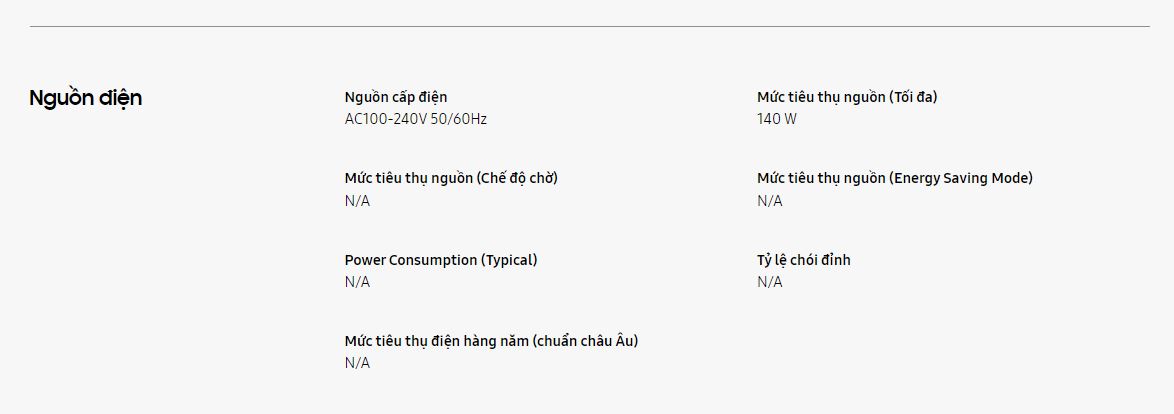Click the (chuẩn châu Âu) parenthetical text

pyautogui.click(x=586, y=341)
